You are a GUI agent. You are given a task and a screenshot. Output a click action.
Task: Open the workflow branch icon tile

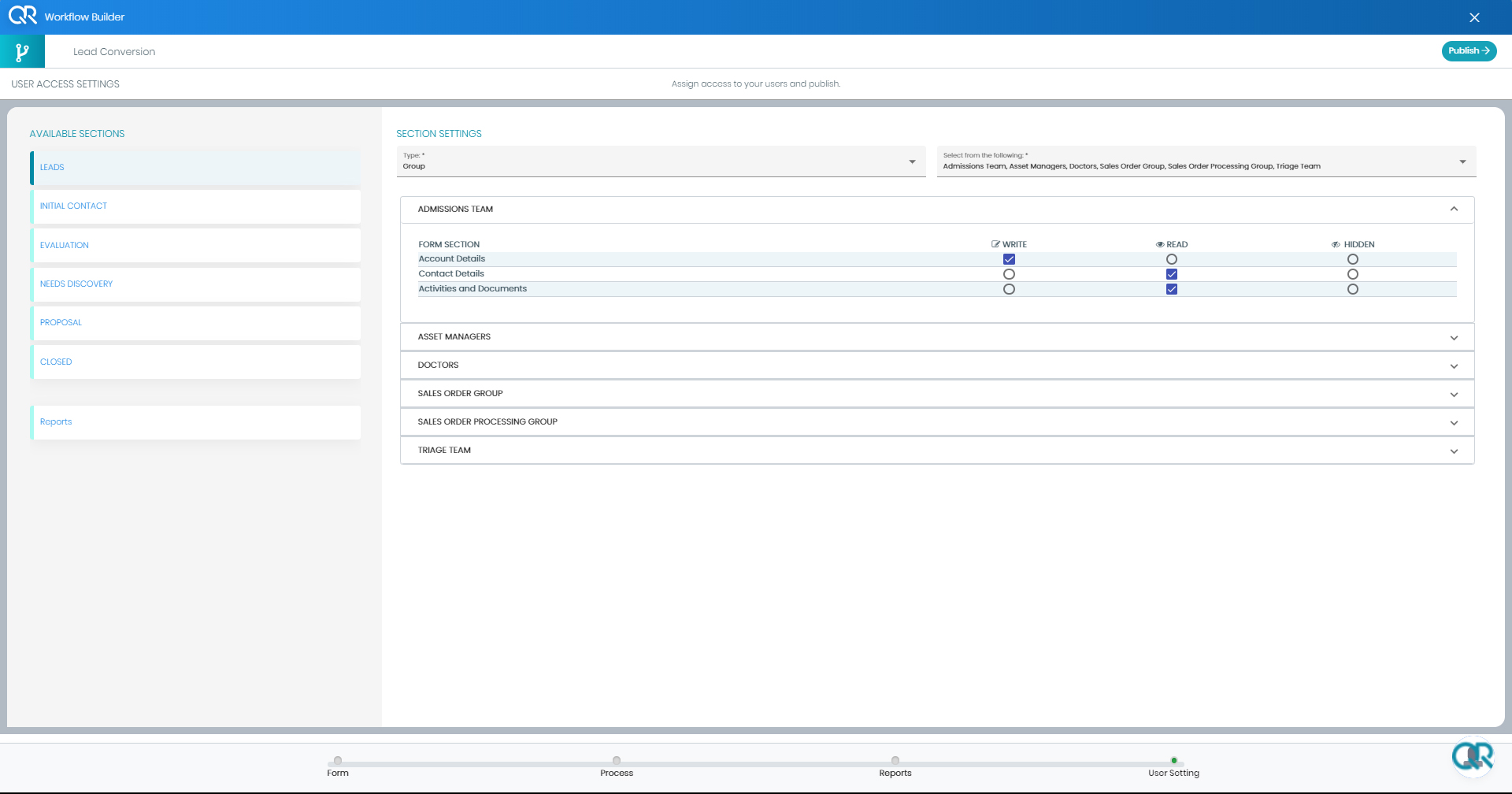point(22,52)
